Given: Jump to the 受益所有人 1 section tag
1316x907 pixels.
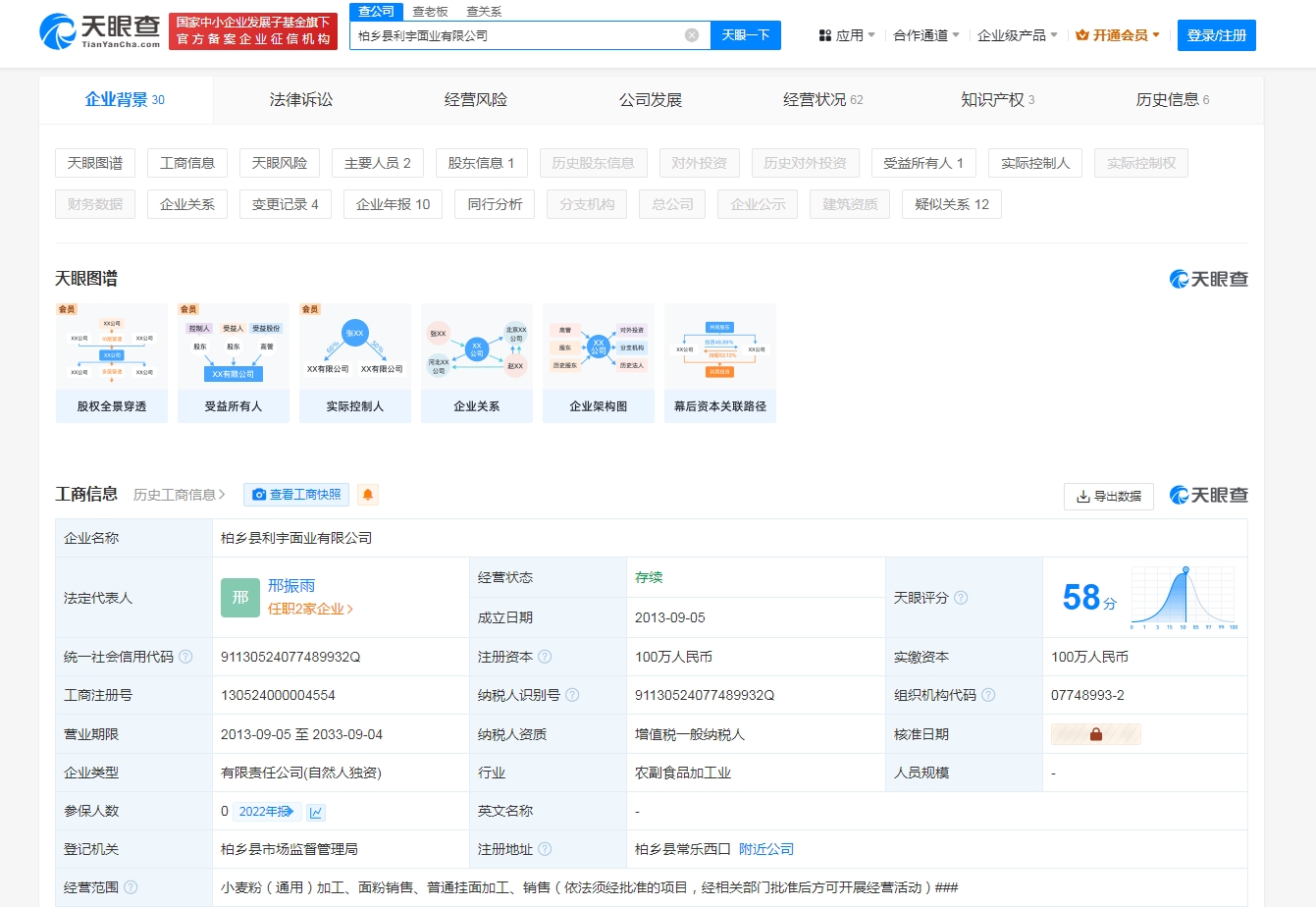Looking at the screenshot, I should pos(923,163).
